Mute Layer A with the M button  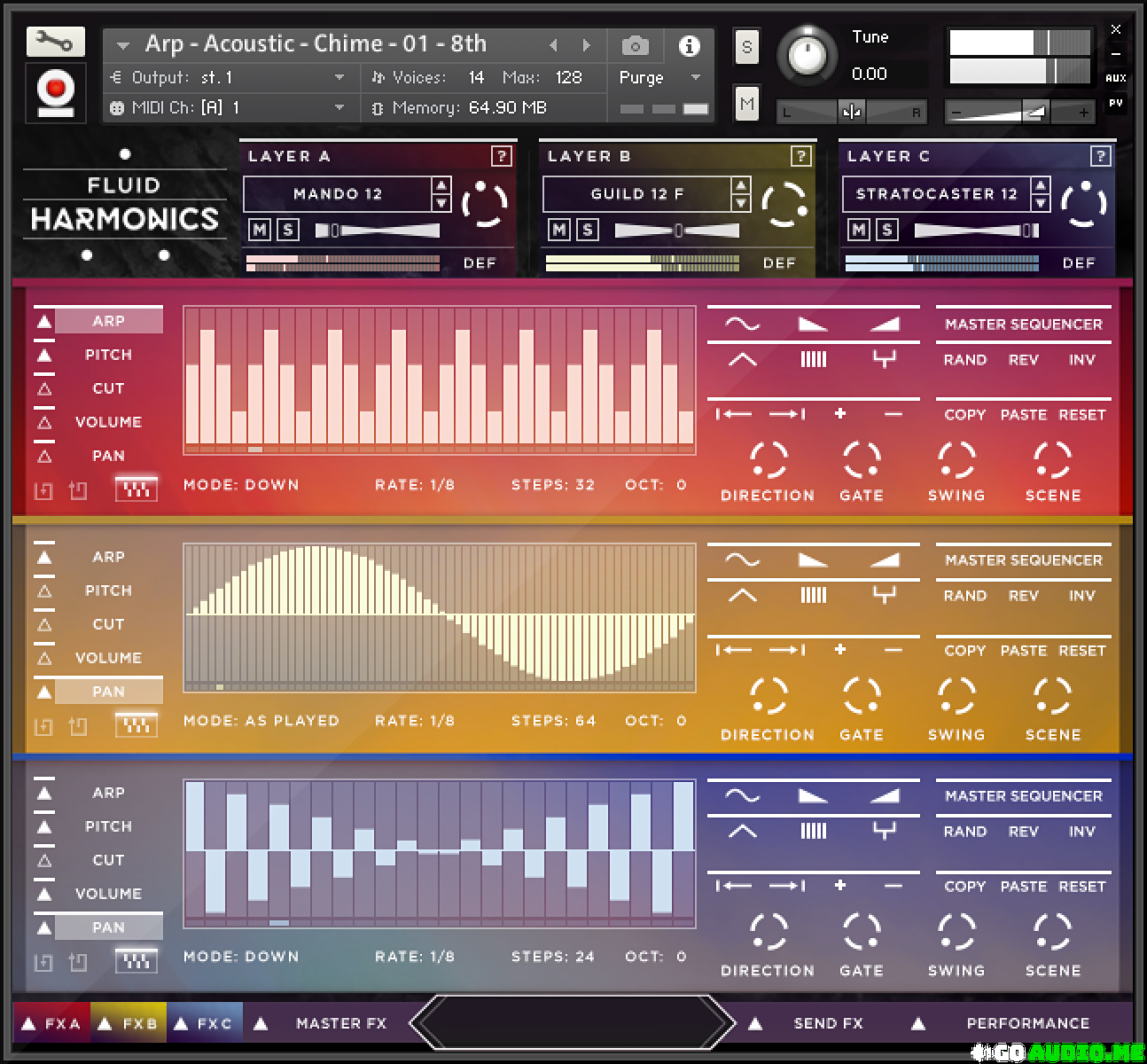coord(259,231)
